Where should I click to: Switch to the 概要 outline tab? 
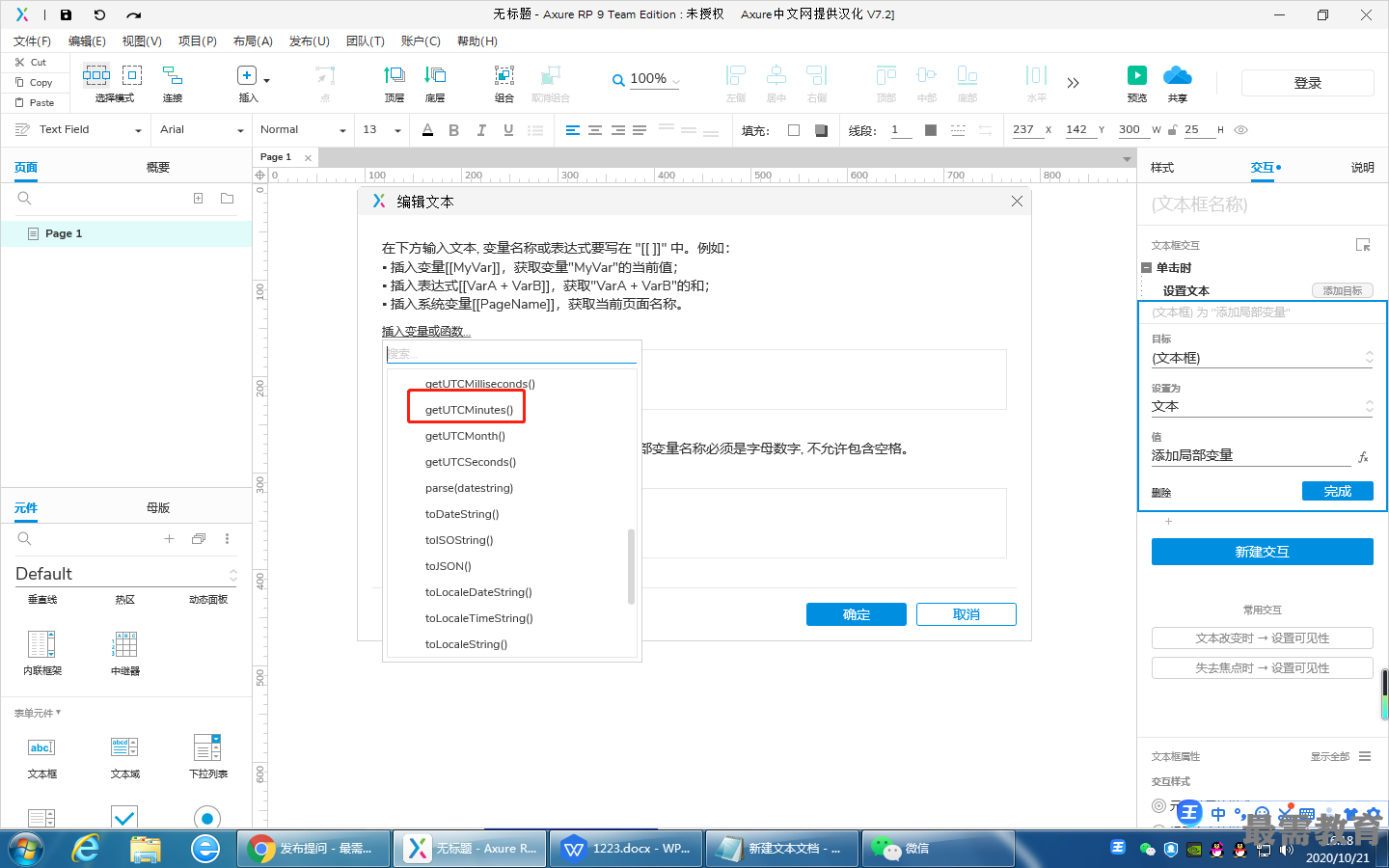click(158, 168)
